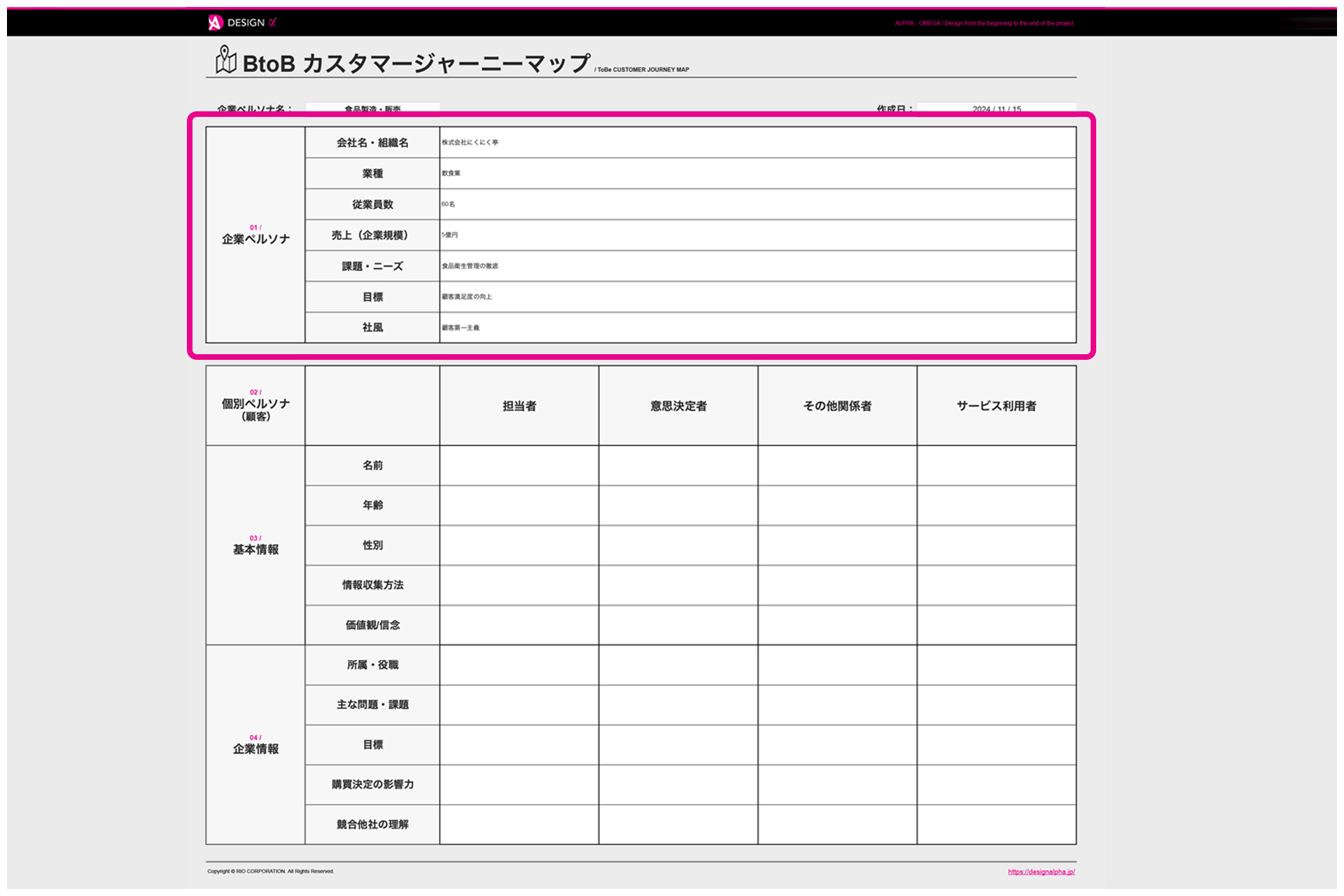The height and width of the screenshot is (896, 1344).
Task: Click the title 'BtoB カスタマージャーニーマップ'
Action: (416, 64)
